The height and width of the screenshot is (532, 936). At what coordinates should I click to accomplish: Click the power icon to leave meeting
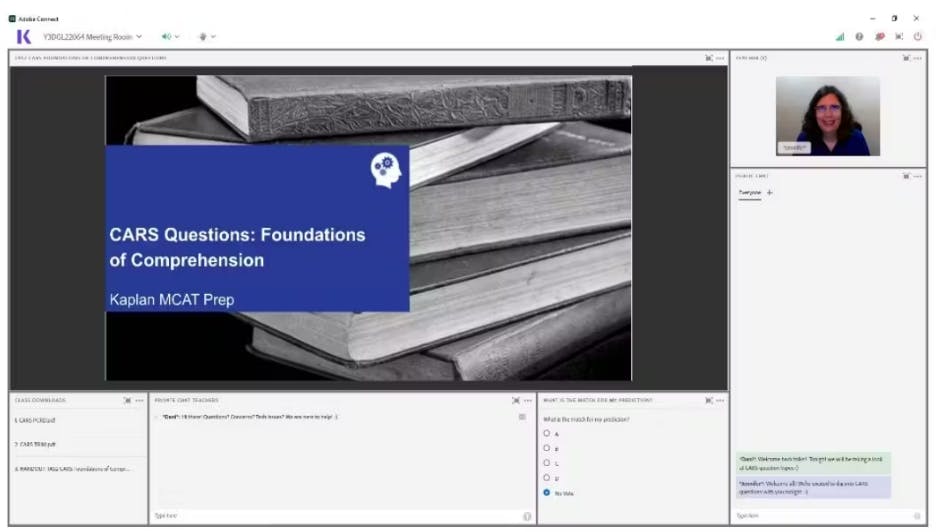tap(917, 37)
